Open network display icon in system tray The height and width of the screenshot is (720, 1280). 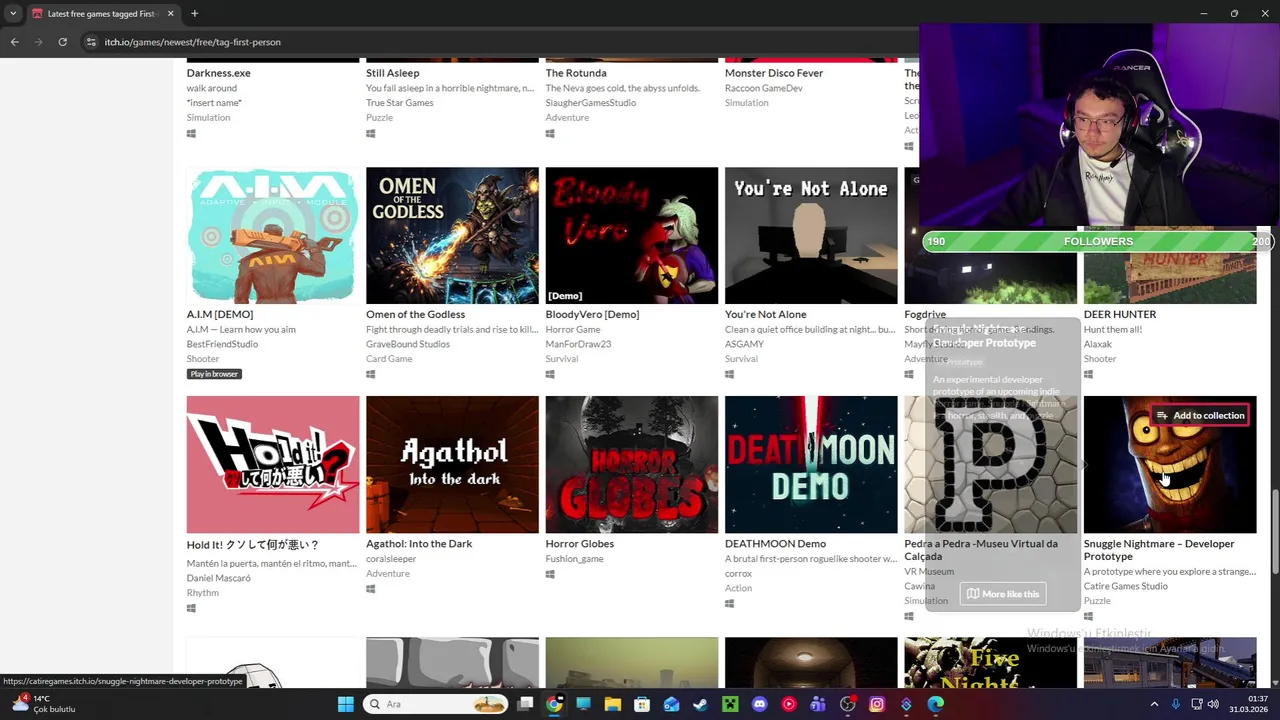coord(1196,704)
